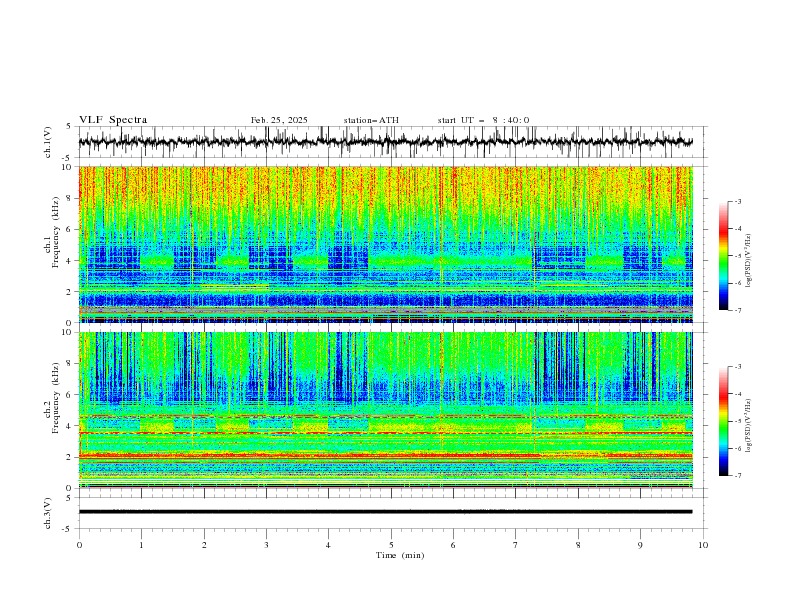Click the flat ch.3 voltage waveform trace

pyautogui.click(x=385, y=512)
